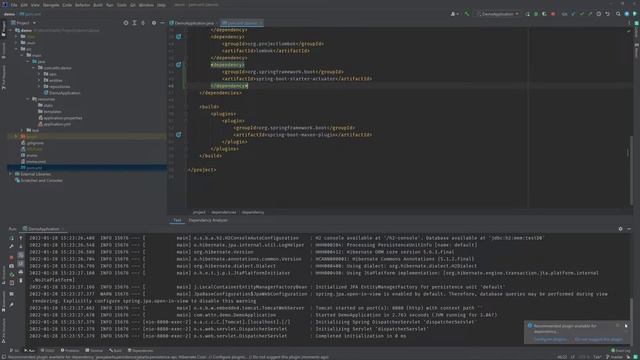Switch to the Dependency Analyzer tab
The width and height of the screenshot is (640, 360).
[x=208, y=220]
